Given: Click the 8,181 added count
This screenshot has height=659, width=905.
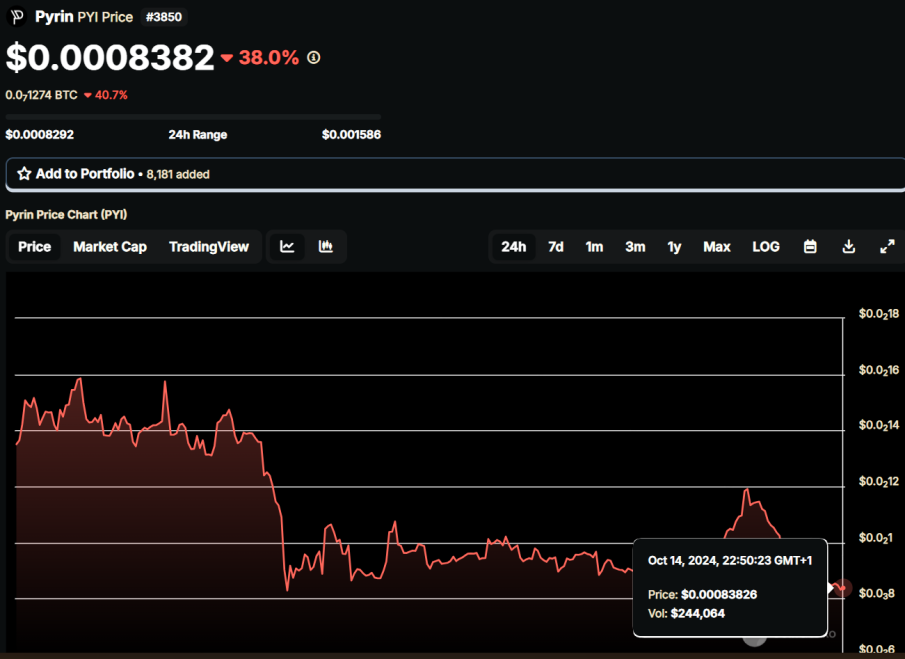Looking at the screenshot, I should tap(178, 174).
